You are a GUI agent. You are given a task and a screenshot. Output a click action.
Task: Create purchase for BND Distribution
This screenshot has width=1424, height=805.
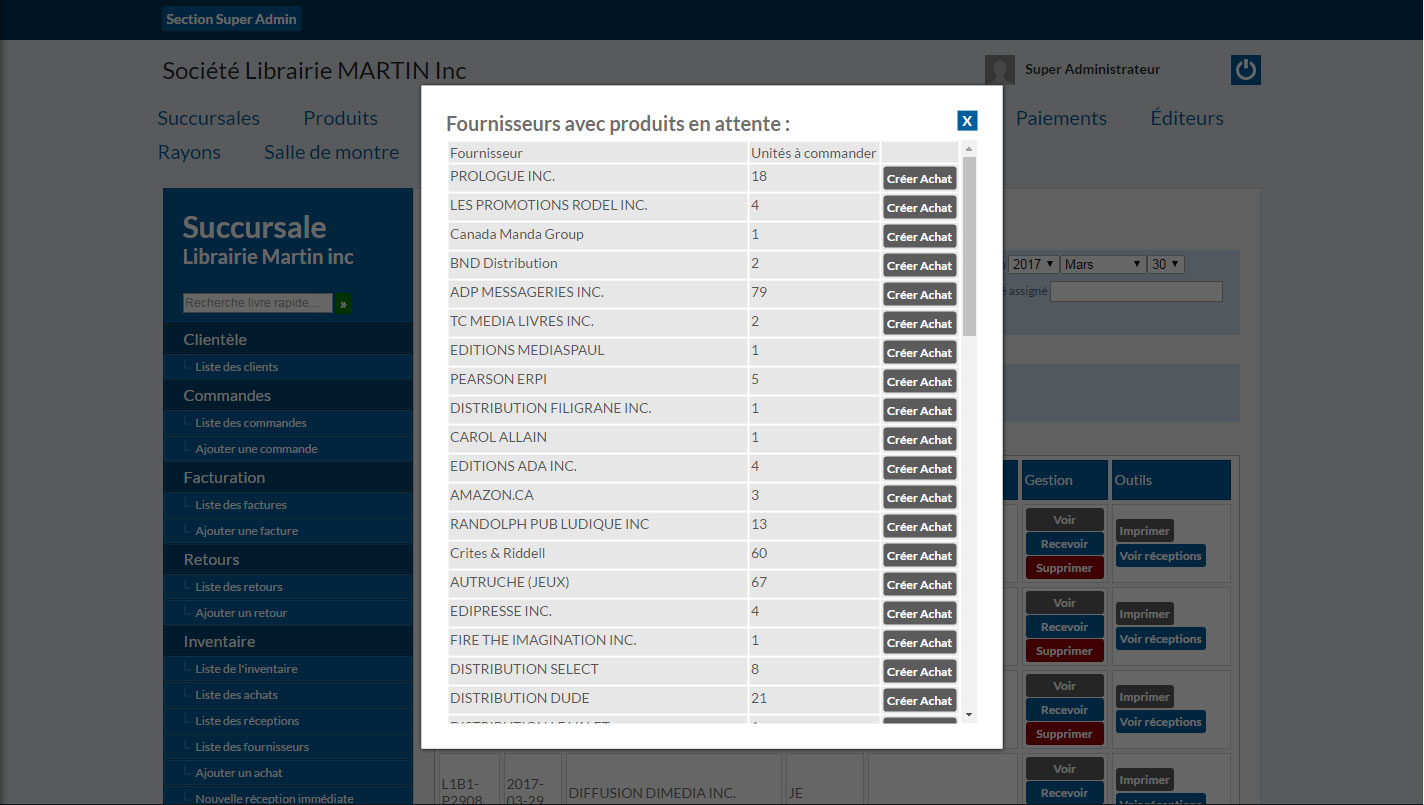pos(919,266)
